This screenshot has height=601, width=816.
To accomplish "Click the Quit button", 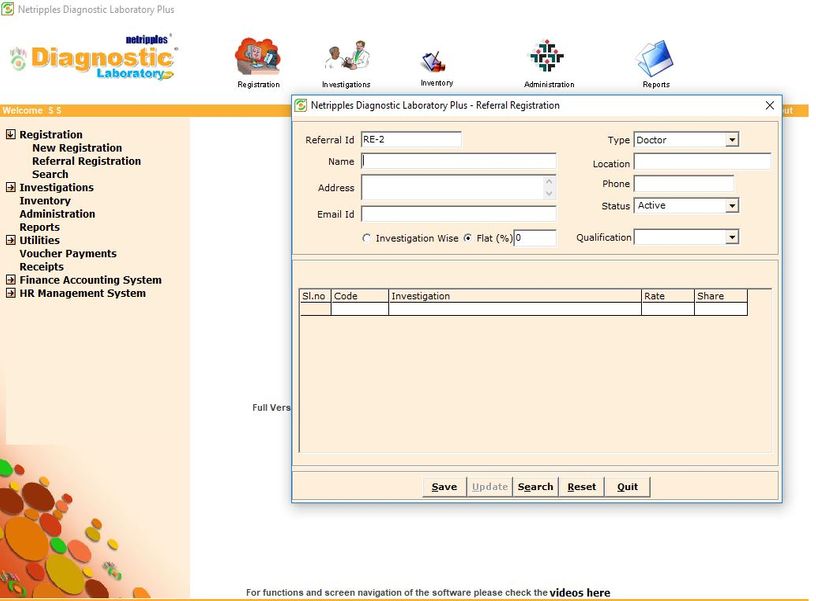I will pos(627,487).
